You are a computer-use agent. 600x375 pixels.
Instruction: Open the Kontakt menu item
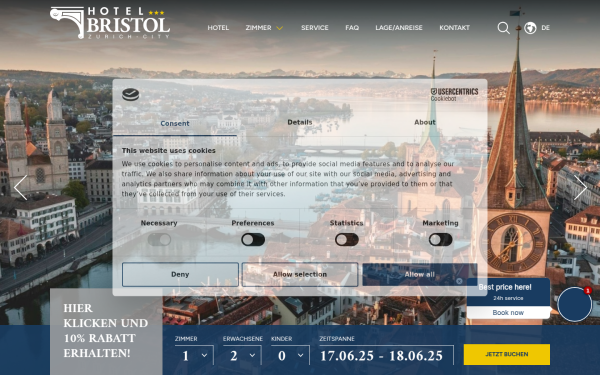tap(454, 28)
